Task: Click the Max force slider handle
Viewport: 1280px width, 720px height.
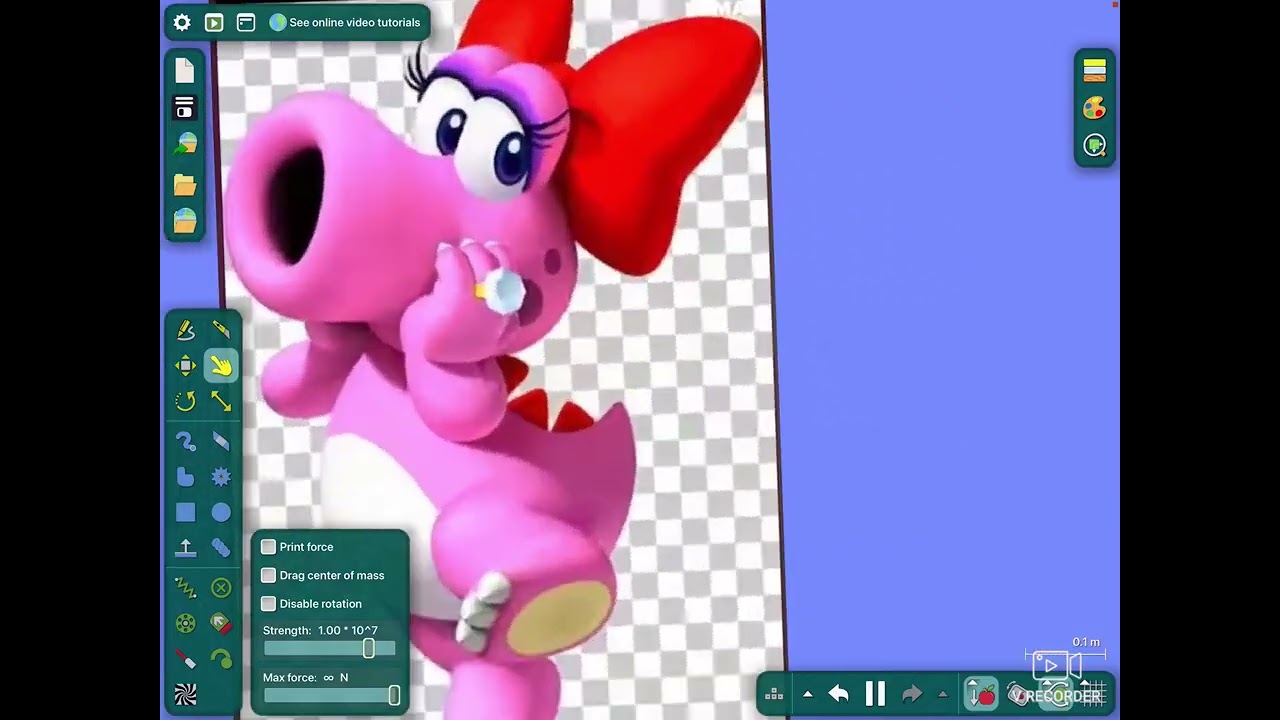Action: pos(394,695)
